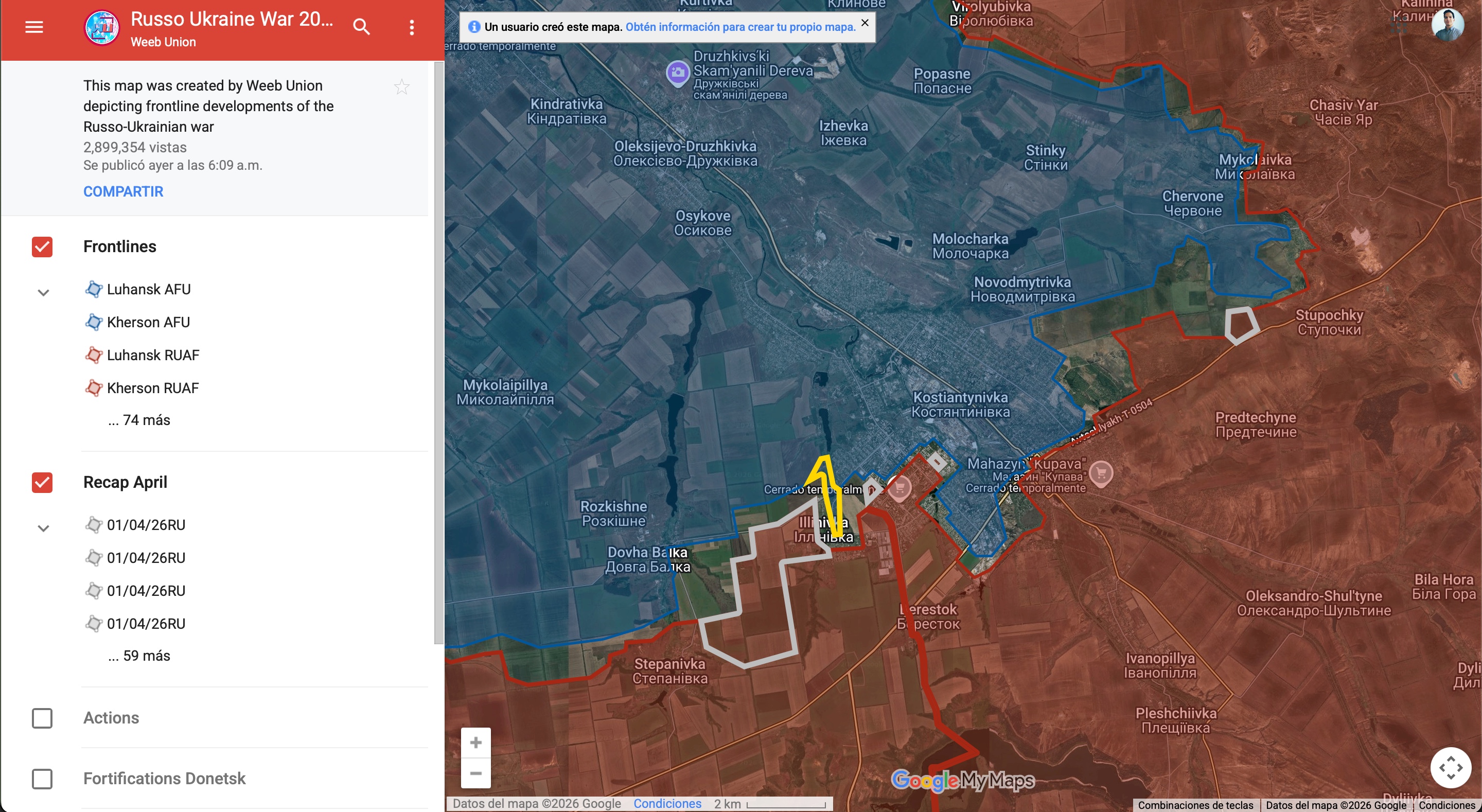Click the Mahazyn Kupava shopping cart marker
This screenshot has width=1482, height=812.
tap(1101, 473)
